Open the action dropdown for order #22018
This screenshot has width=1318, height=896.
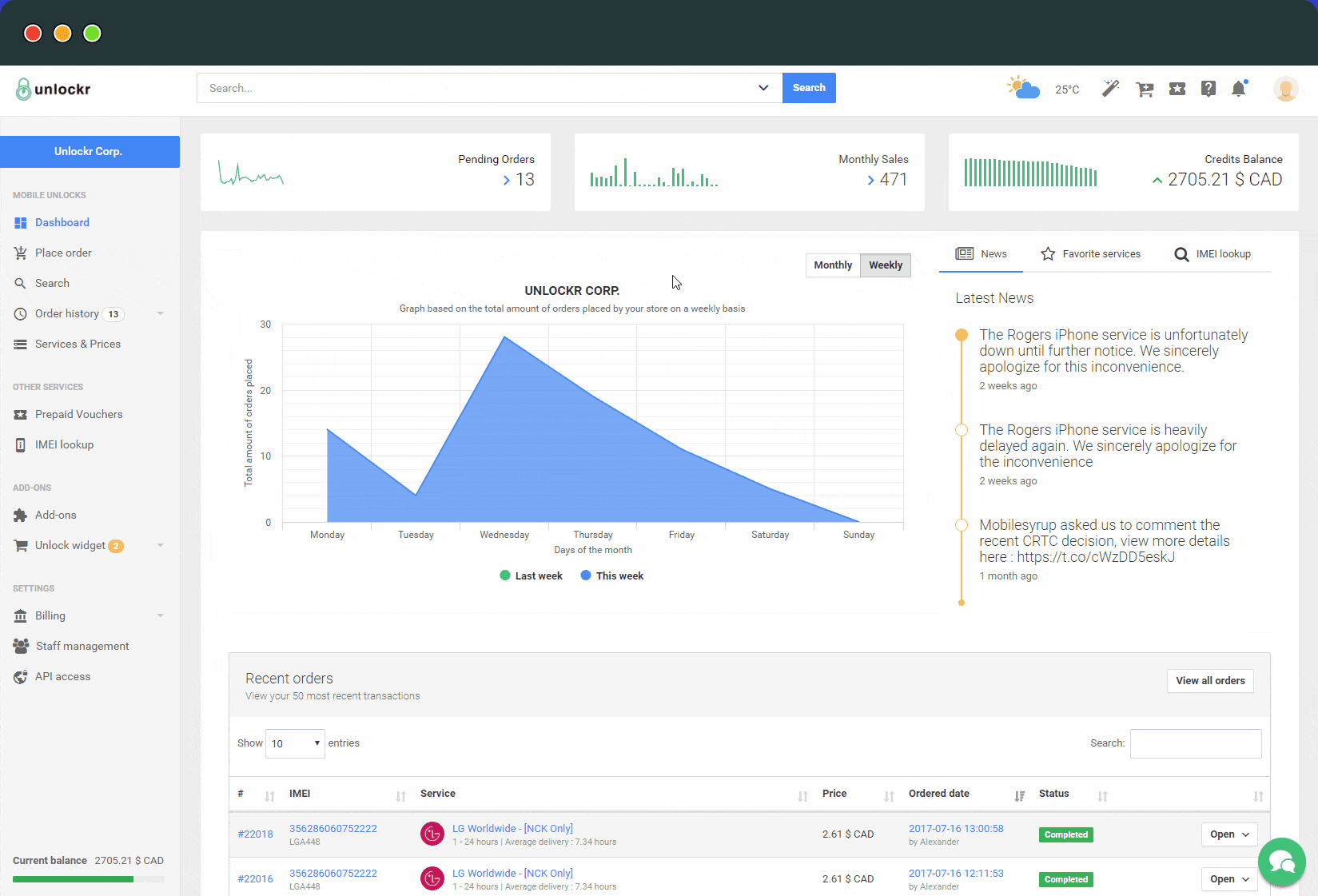1229,834
